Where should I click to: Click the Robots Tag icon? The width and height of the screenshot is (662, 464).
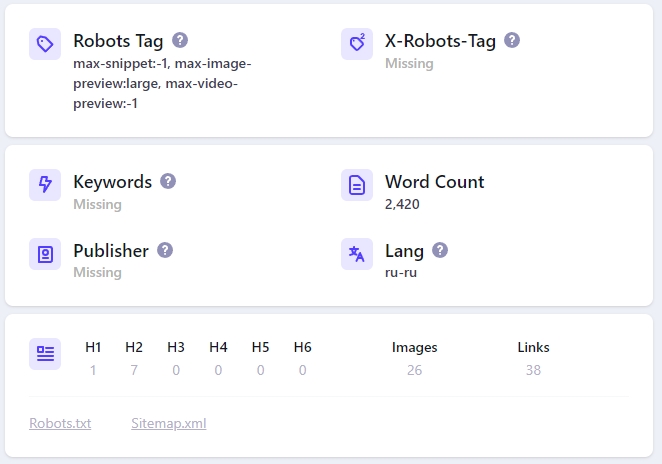[45, 44]
